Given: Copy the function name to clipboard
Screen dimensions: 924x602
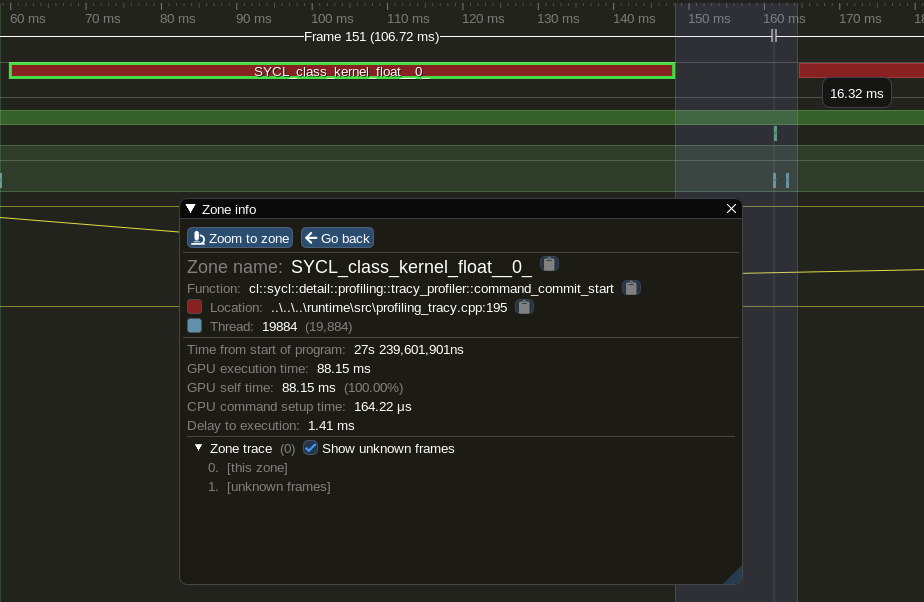Looking at the screenshot, I should (631, 288).
